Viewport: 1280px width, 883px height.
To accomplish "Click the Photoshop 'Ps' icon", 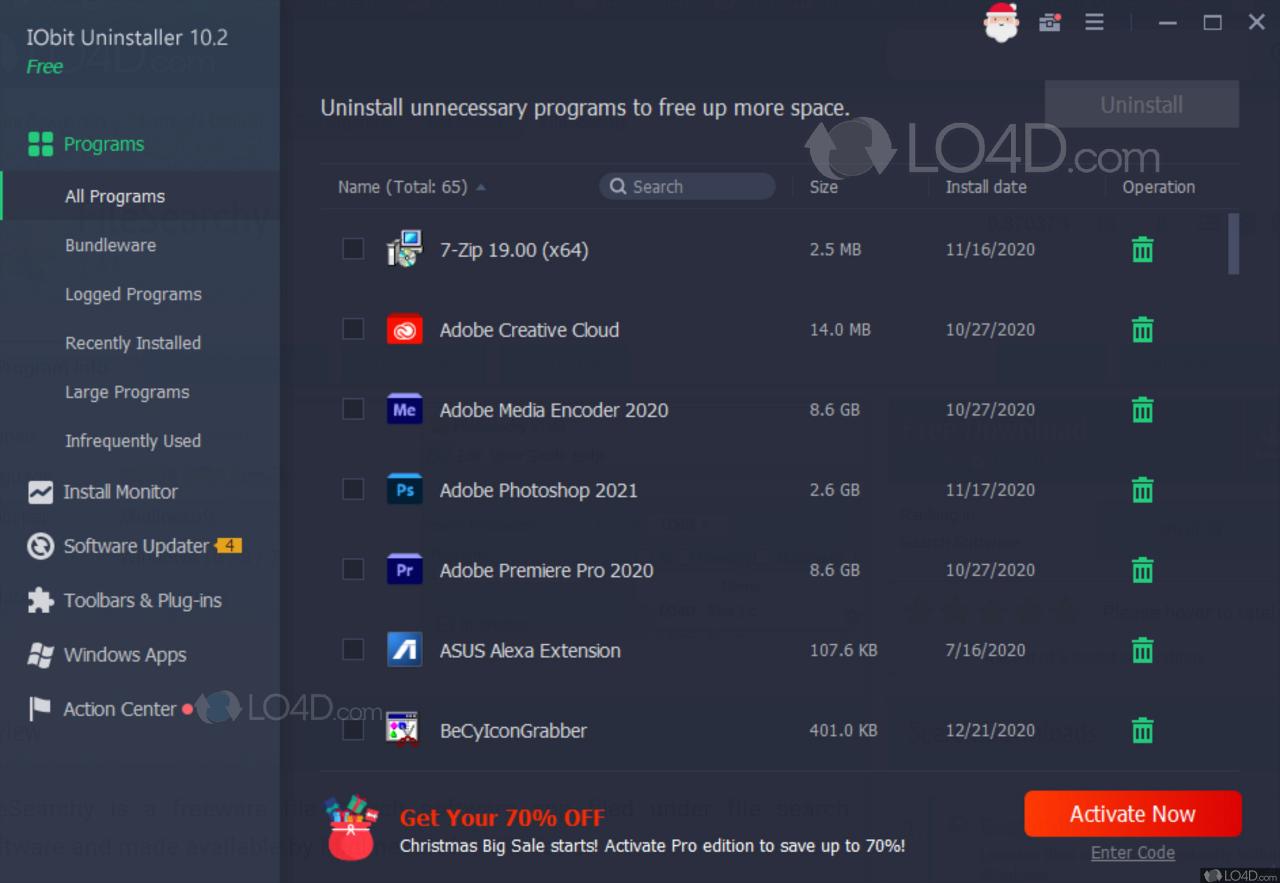I will 405,489.
